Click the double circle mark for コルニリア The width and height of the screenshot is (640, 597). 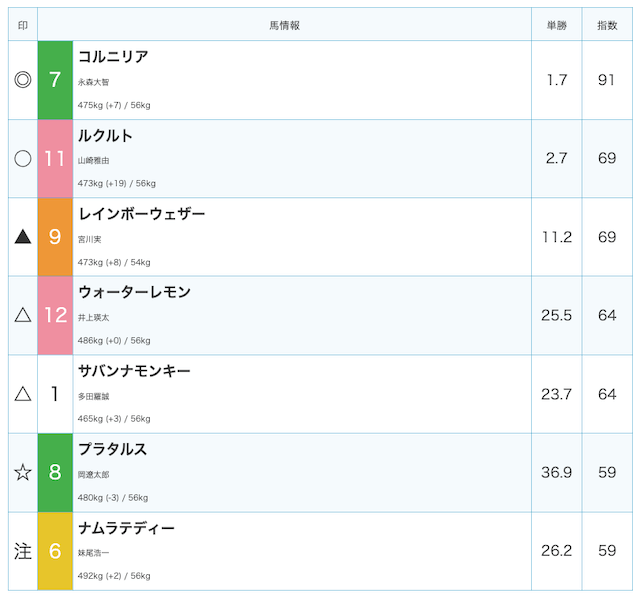pyautogui.click(x=23, y=80)
